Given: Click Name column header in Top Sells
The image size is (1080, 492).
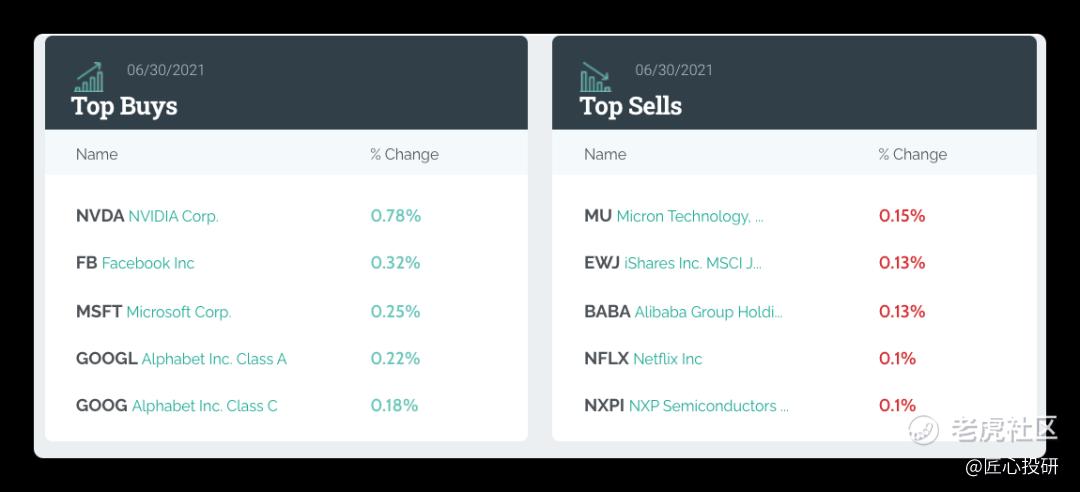Looking at the screenshot, I should pos(605,154).
